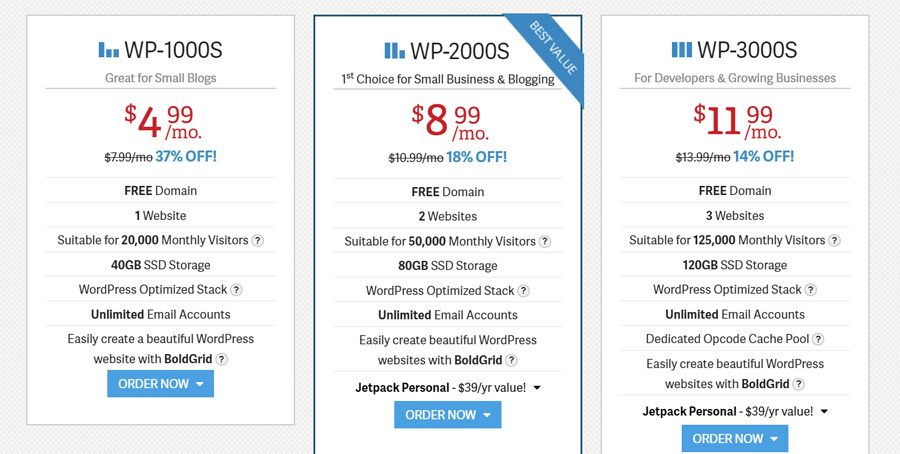Expand Jetpack Personal arrow in WP-3000S plan
Viewport: 900px width, 454px height.
pyautogui.click(x=824, y=411)
